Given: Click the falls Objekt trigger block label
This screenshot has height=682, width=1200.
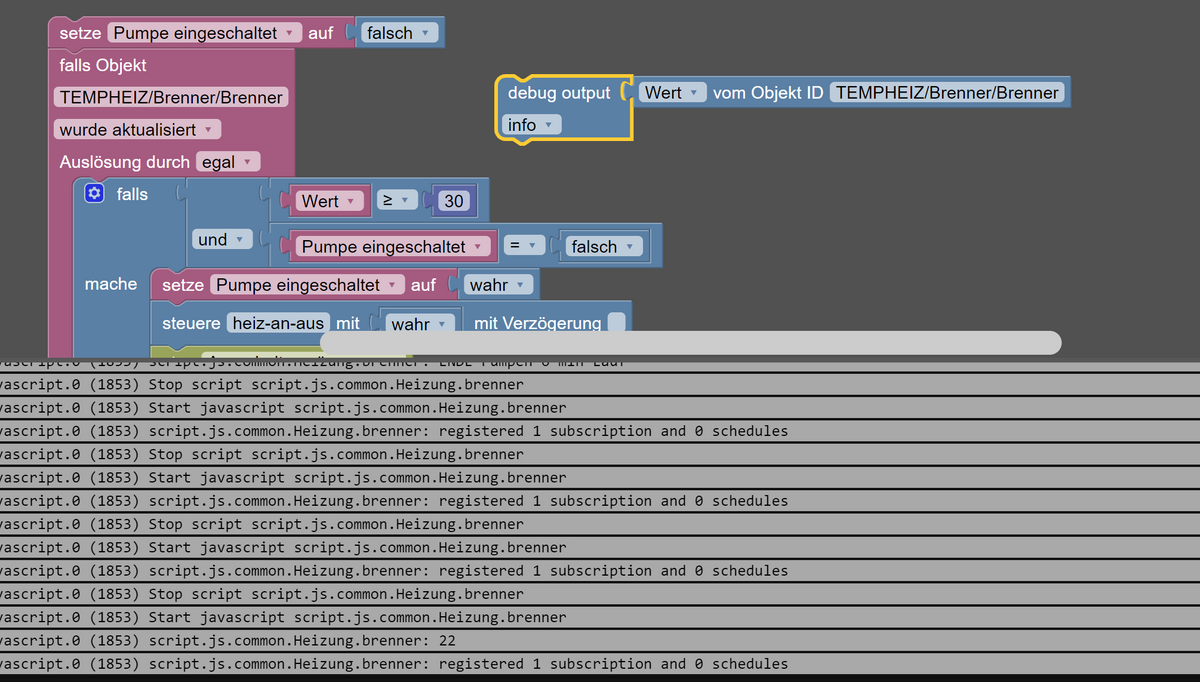Looking at the screenshot, I should coord(103,65).
